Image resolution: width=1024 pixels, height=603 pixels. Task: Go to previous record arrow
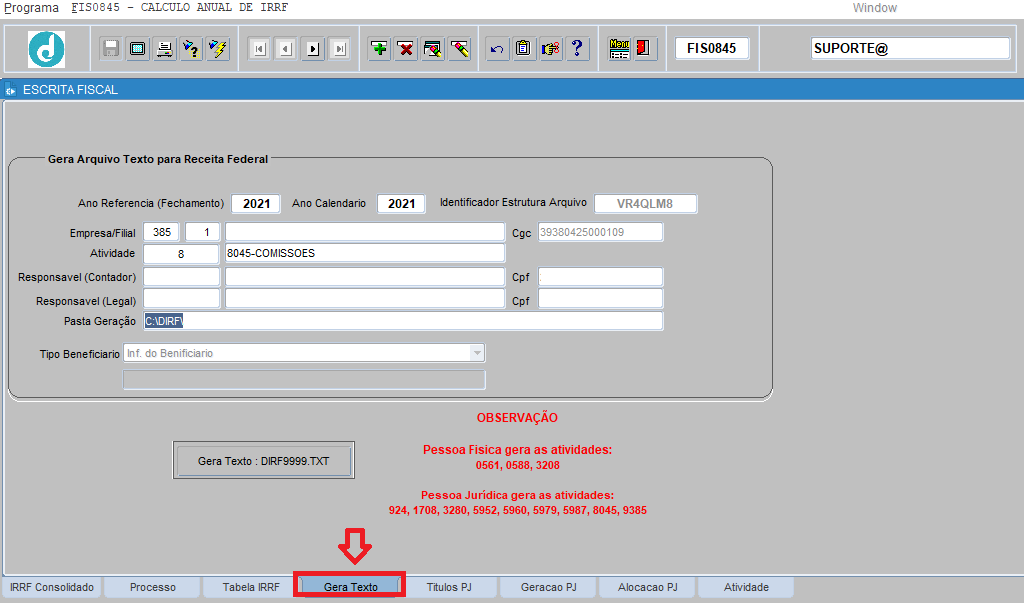[x=287, y=49]
